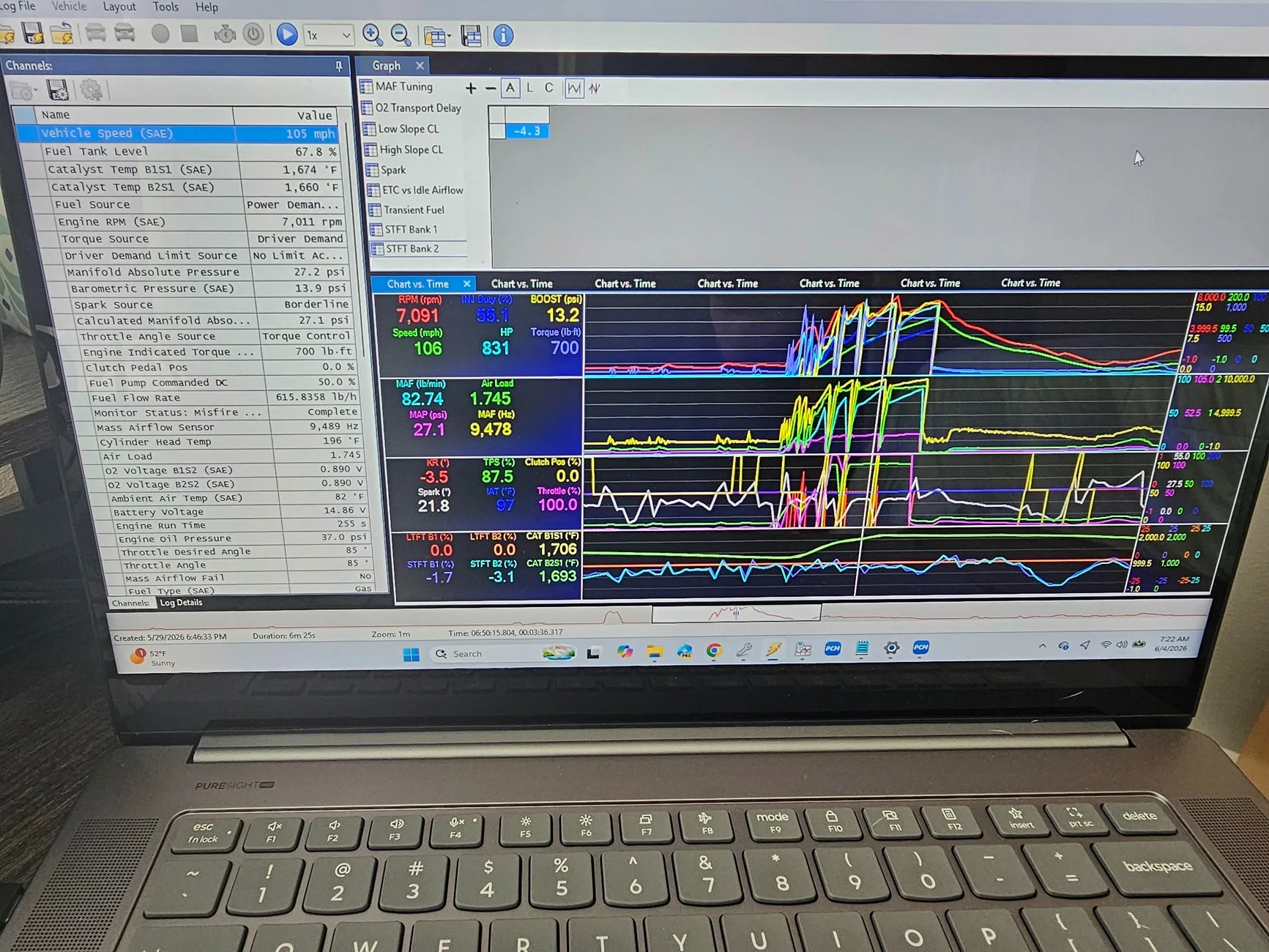Click the power button toolbar icon
The image size is (1269, 952).
(253, 34)
